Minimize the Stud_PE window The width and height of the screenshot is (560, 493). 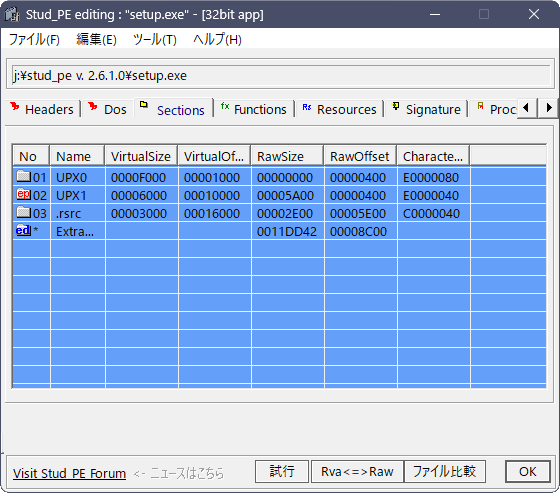tap(435, 14)
